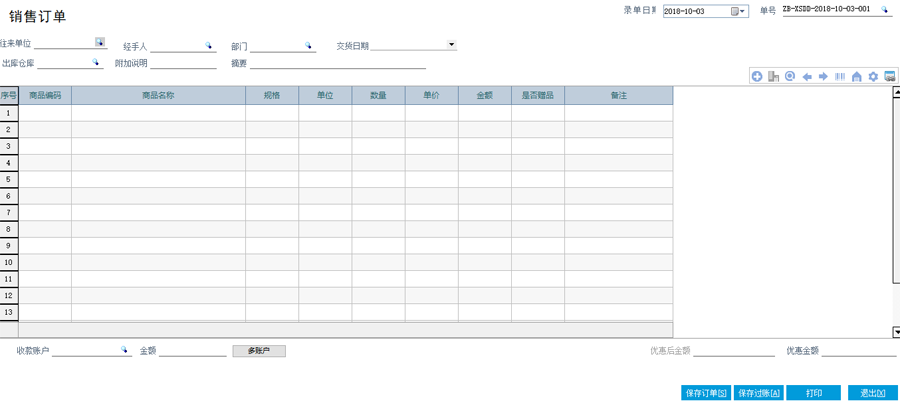Click the rightmost window-with-glasses toolbar icon

[890, 76]
